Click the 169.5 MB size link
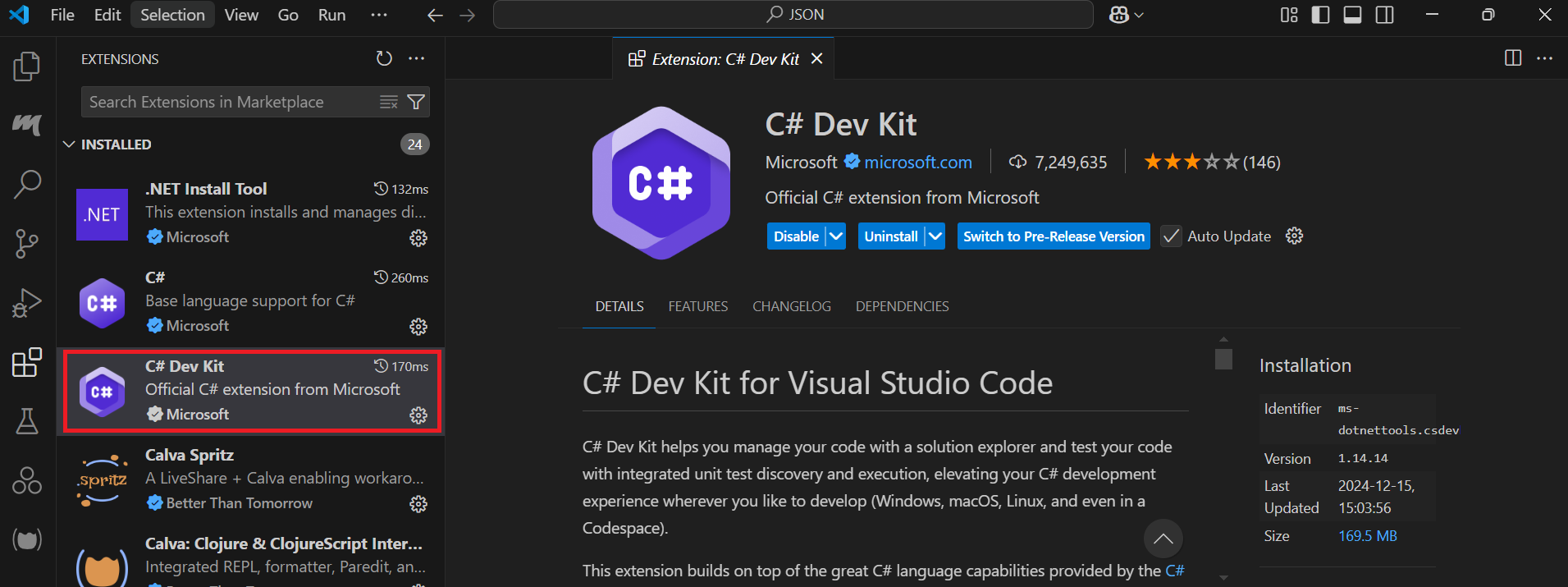This screenshot has width=1568, height=587. click(x=1367, y=536)
